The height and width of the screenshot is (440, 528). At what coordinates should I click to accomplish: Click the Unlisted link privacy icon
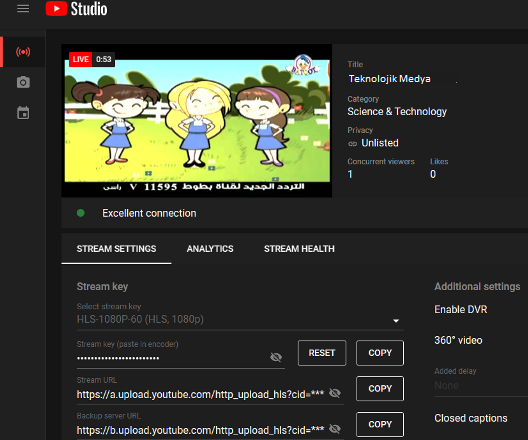point(352,144)
